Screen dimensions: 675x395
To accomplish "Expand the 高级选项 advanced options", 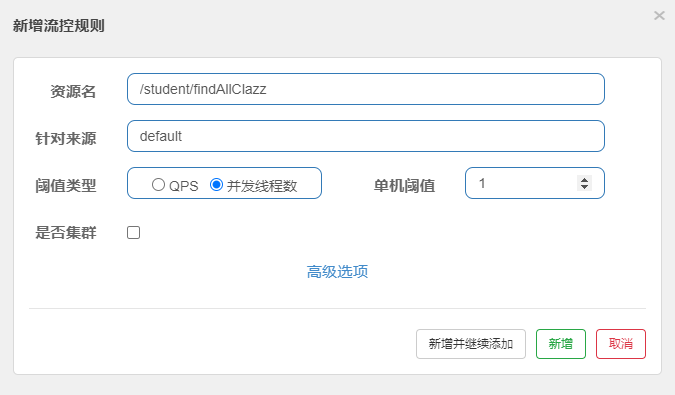I will pos(337,272).
